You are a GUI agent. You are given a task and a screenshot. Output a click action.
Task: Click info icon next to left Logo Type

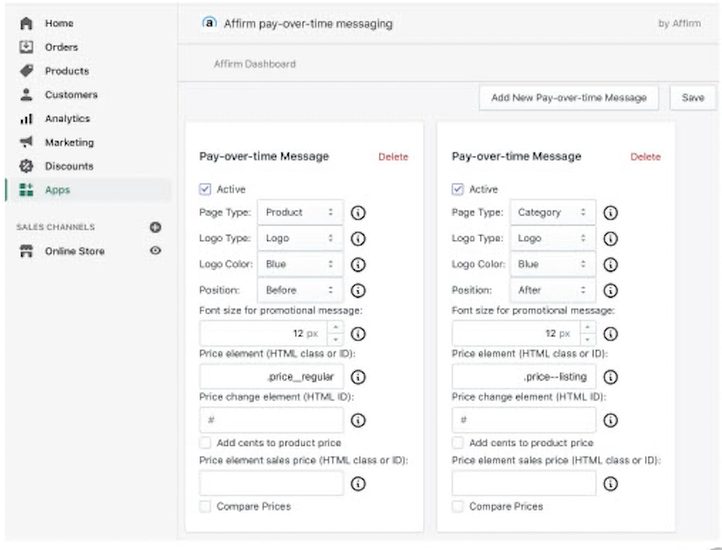pyautogui.click(x=357, y=239)
